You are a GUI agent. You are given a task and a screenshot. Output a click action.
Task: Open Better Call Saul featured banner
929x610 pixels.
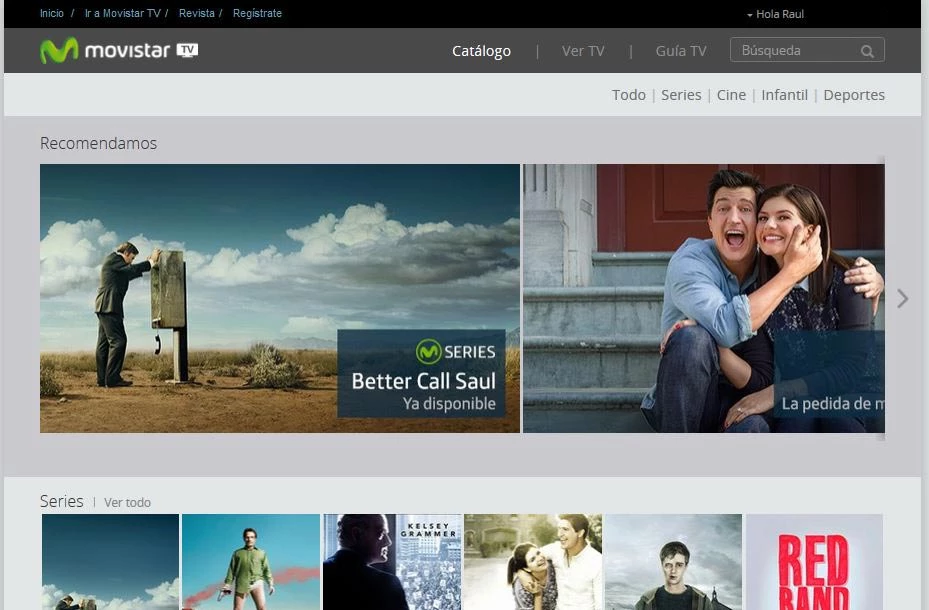coord(280,298)
